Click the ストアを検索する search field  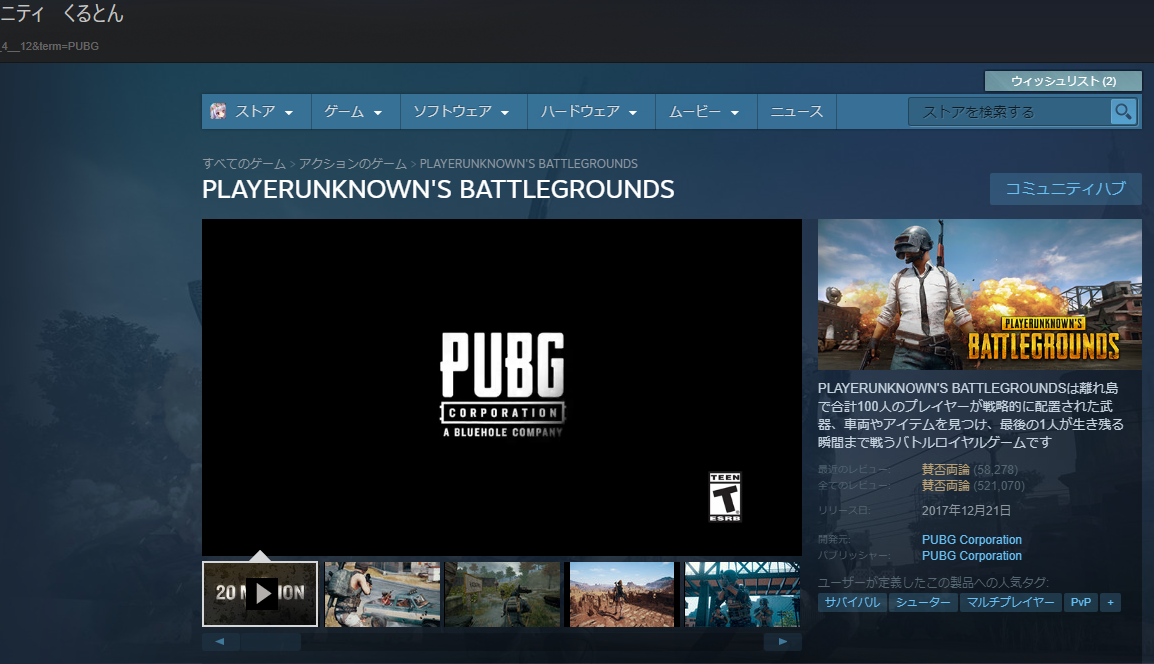pos(1009,112)
